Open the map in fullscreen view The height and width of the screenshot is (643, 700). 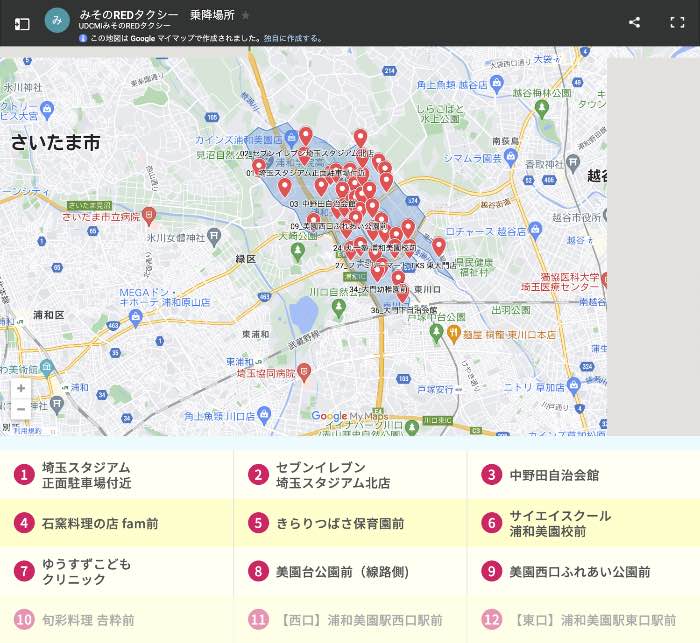[677, 22]
